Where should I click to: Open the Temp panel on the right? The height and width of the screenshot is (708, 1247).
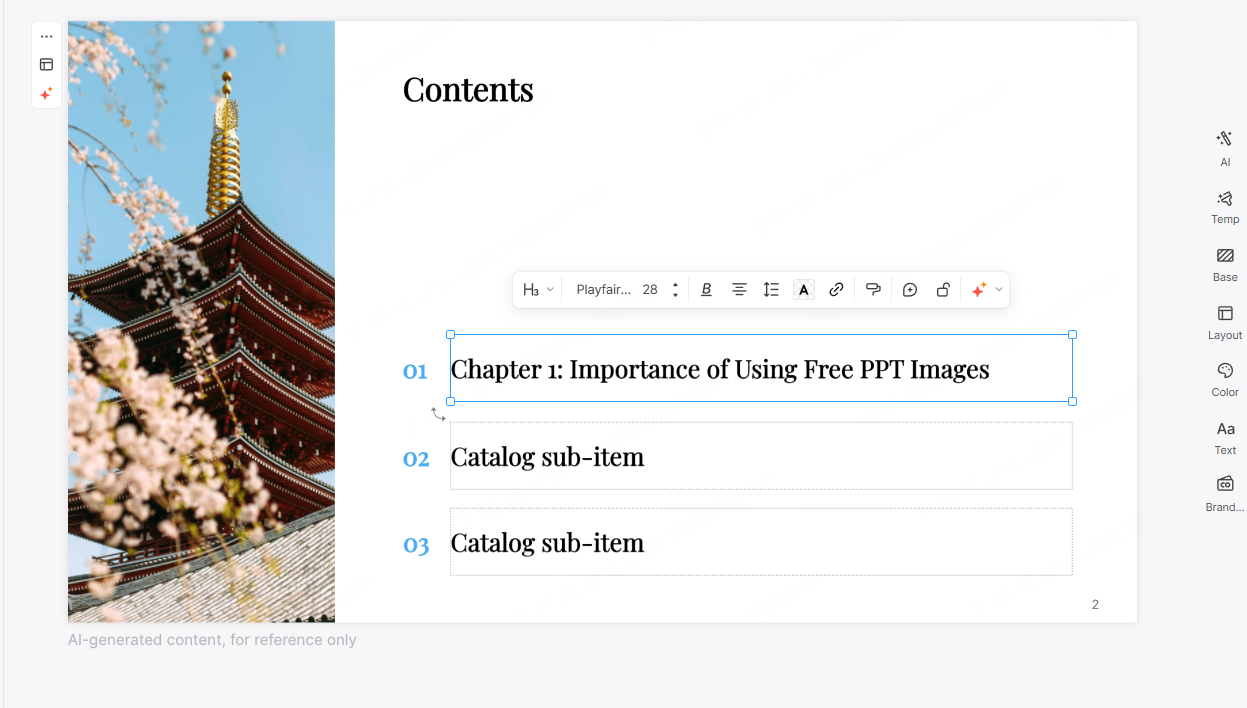point(1224,205)
